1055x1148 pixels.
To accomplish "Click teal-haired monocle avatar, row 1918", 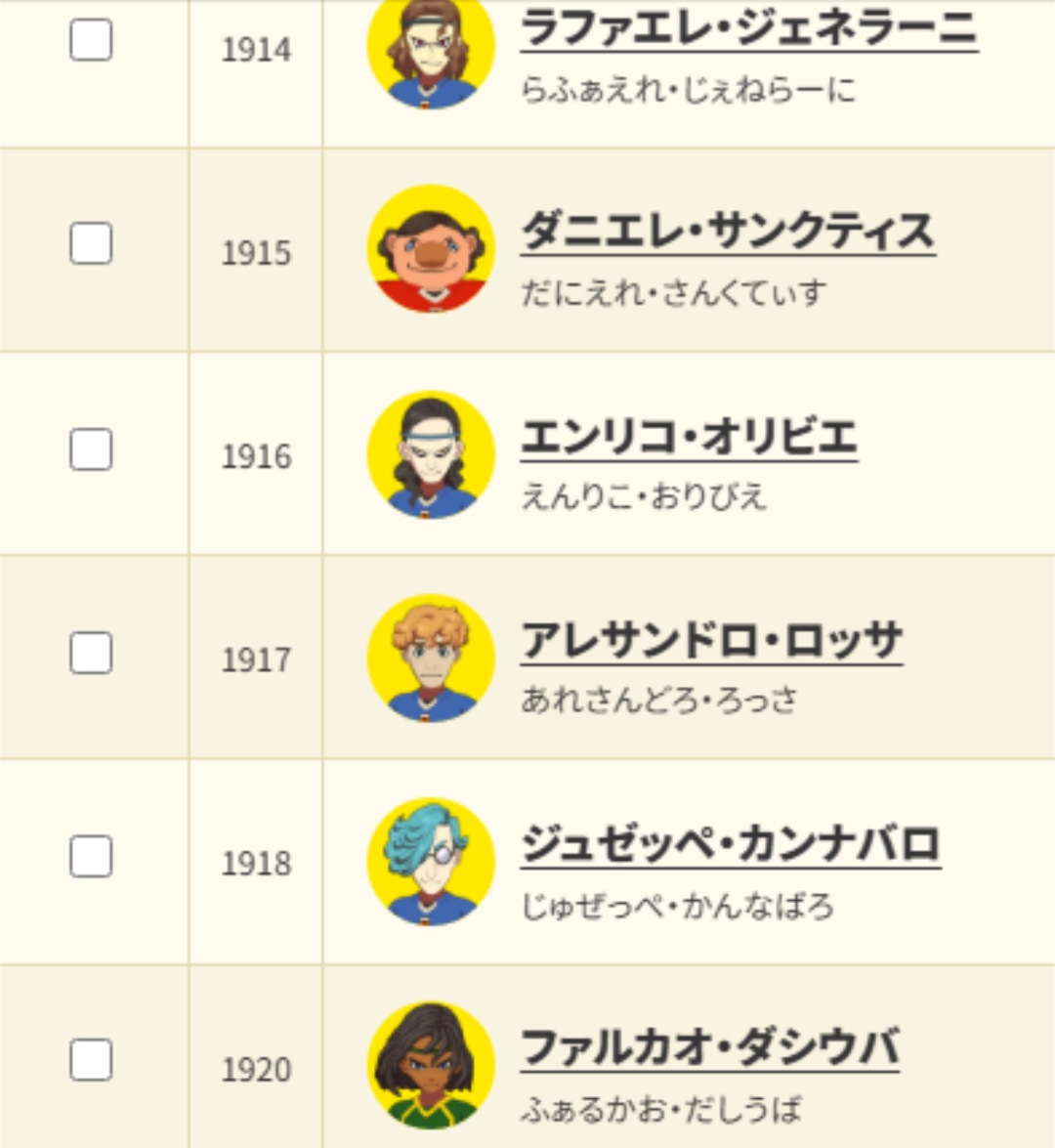I will tap(431, 862).
